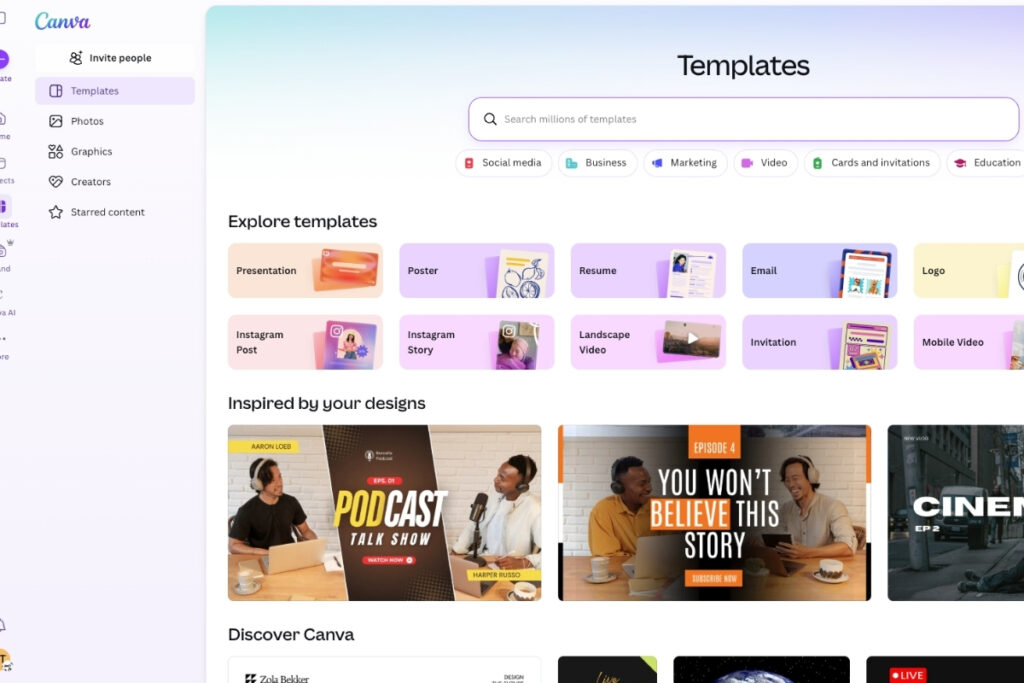Click the Marketing megaphone chip icon
Image resolution: width=1024 pixels, height=683 pixels.
click(657, 163)
